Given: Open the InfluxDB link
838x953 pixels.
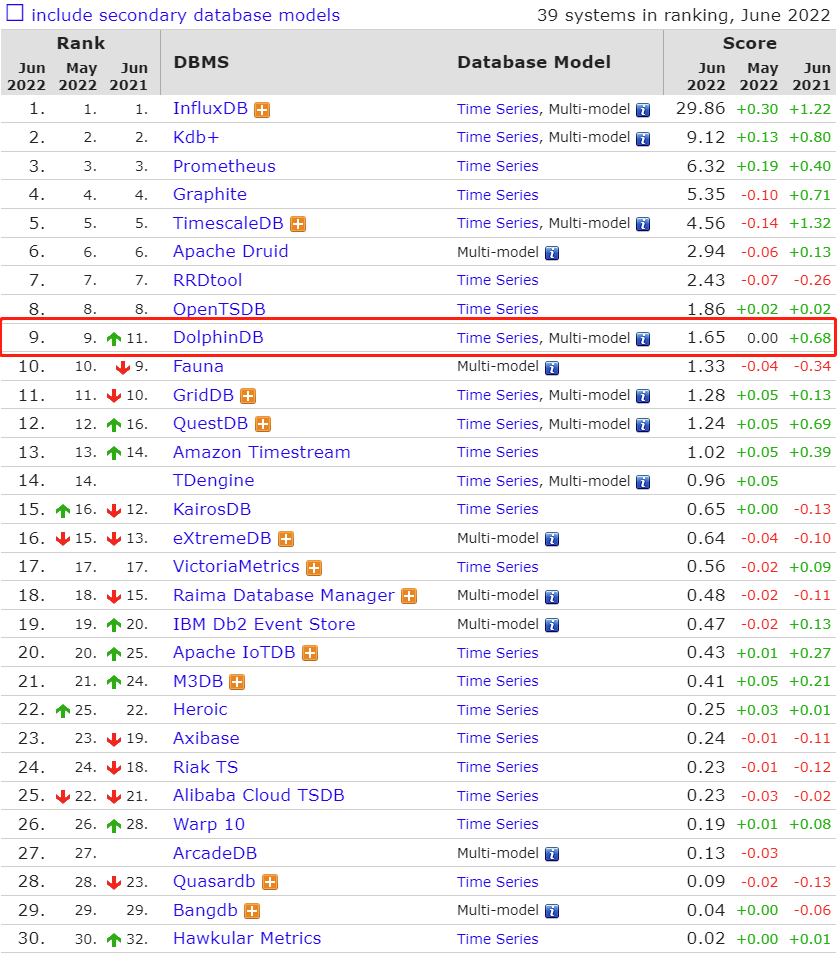Looking at the screenshot, I should click(x=210, y=108).
